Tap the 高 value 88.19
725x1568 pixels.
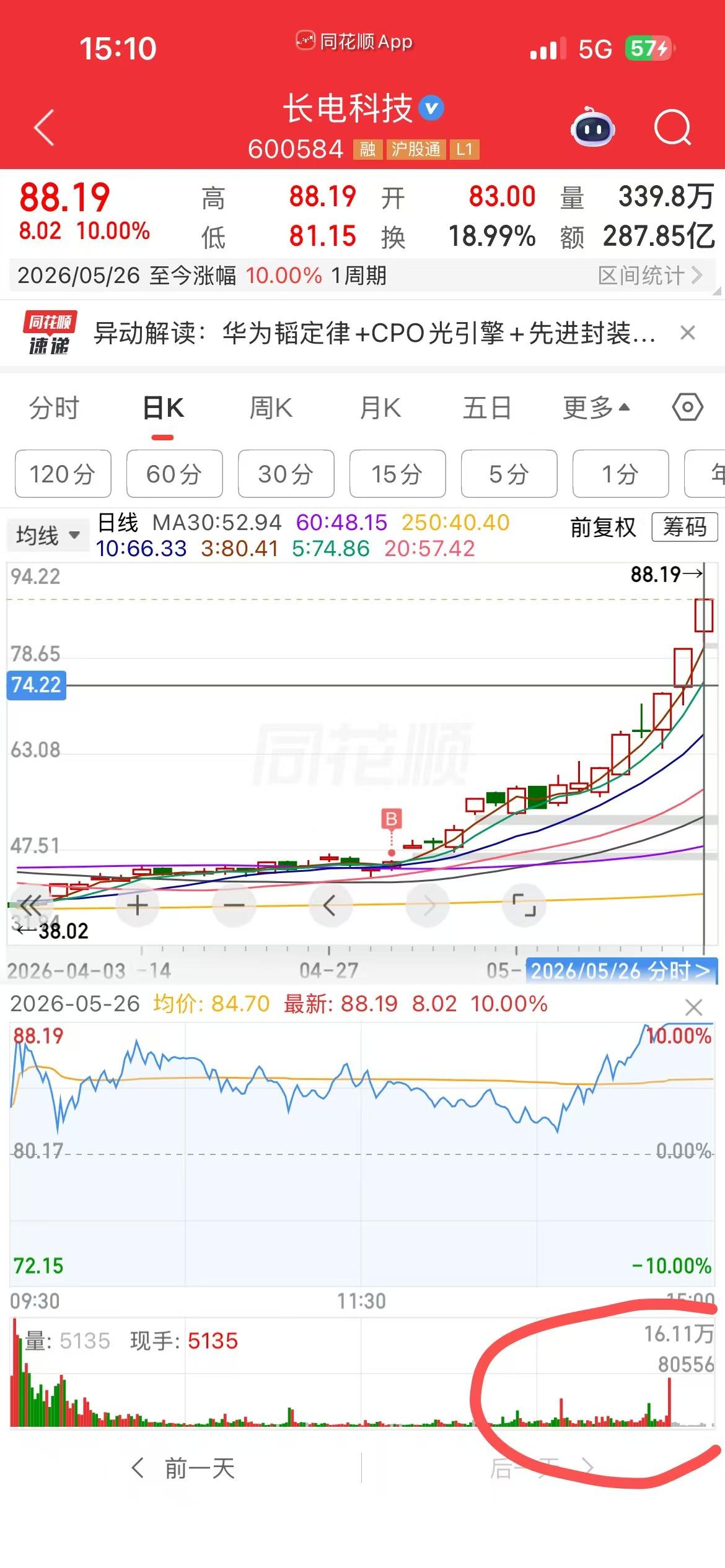click(322, 196)
